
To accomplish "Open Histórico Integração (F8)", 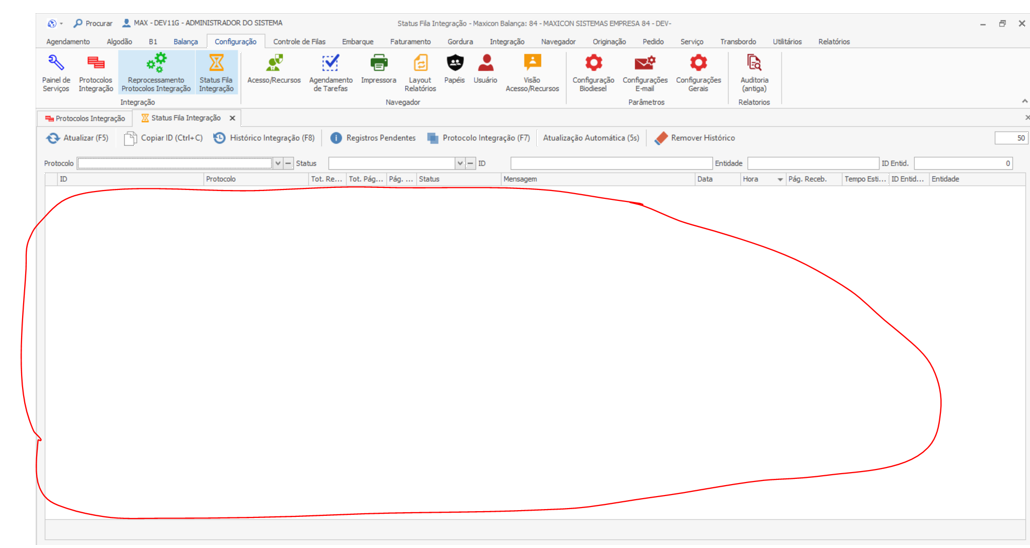I will pyautogui.click(x=264, y=138).
